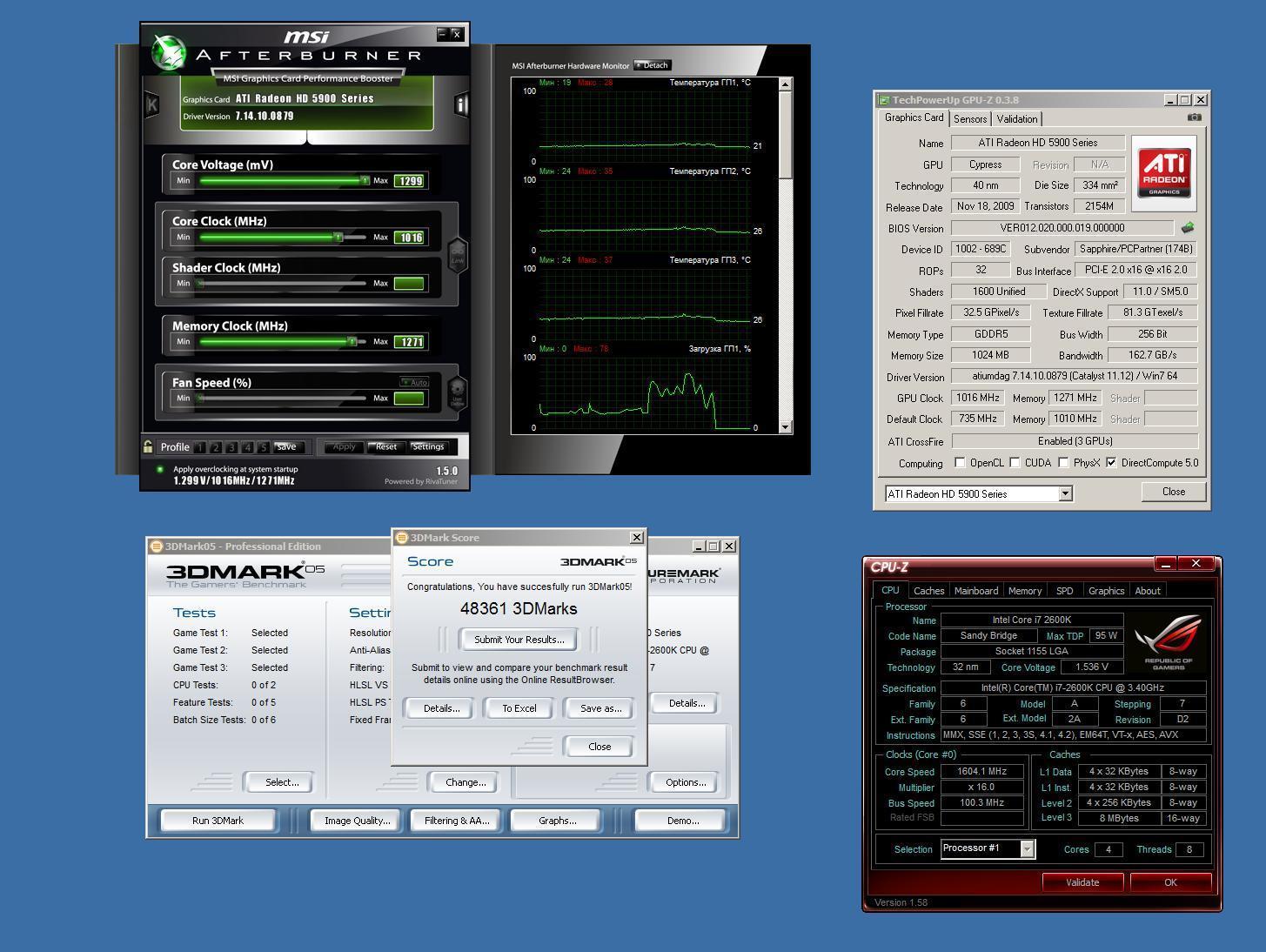The image size is (1266, 952).
Task: Click the Kombustor K icon in Afterburner
Action: [151, 104]
